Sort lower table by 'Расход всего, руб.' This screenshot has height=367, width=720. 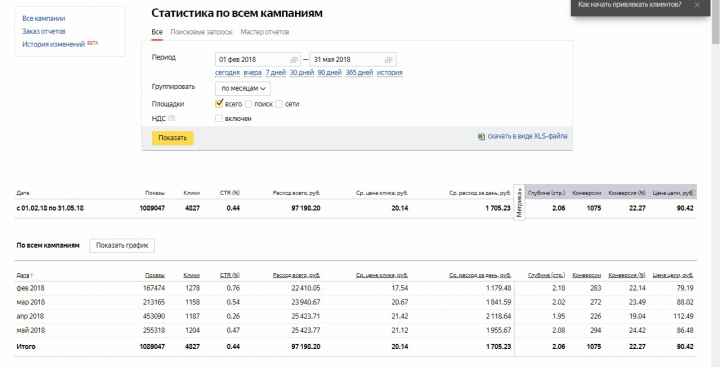(296, 275)
